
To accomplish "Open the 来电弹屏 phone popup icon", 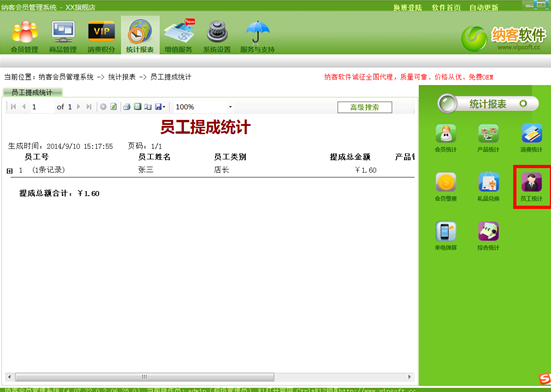I will point(446,236).
